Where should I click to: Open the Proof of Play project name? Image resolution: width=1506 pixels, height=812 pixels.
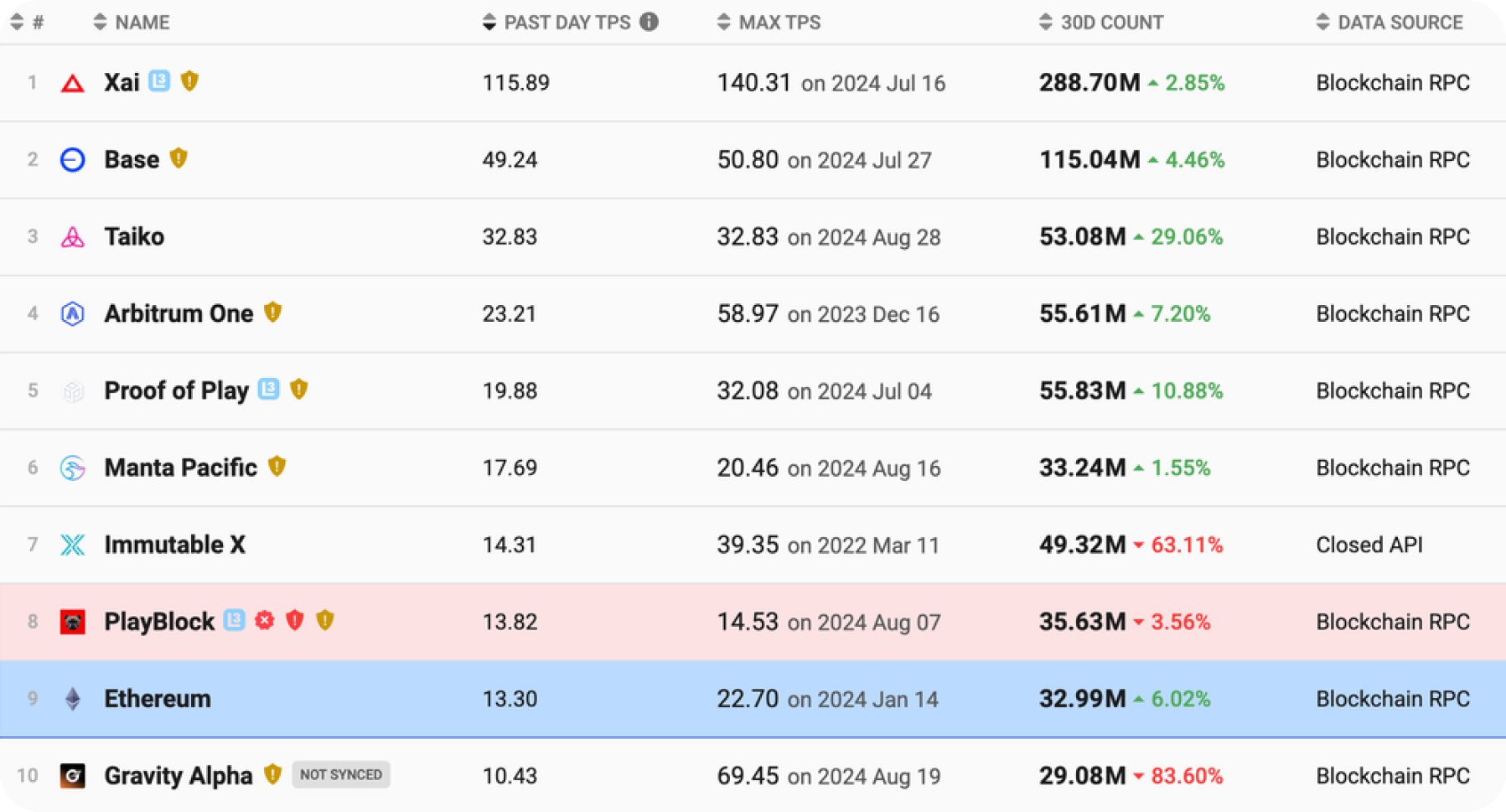click(177, 390)
